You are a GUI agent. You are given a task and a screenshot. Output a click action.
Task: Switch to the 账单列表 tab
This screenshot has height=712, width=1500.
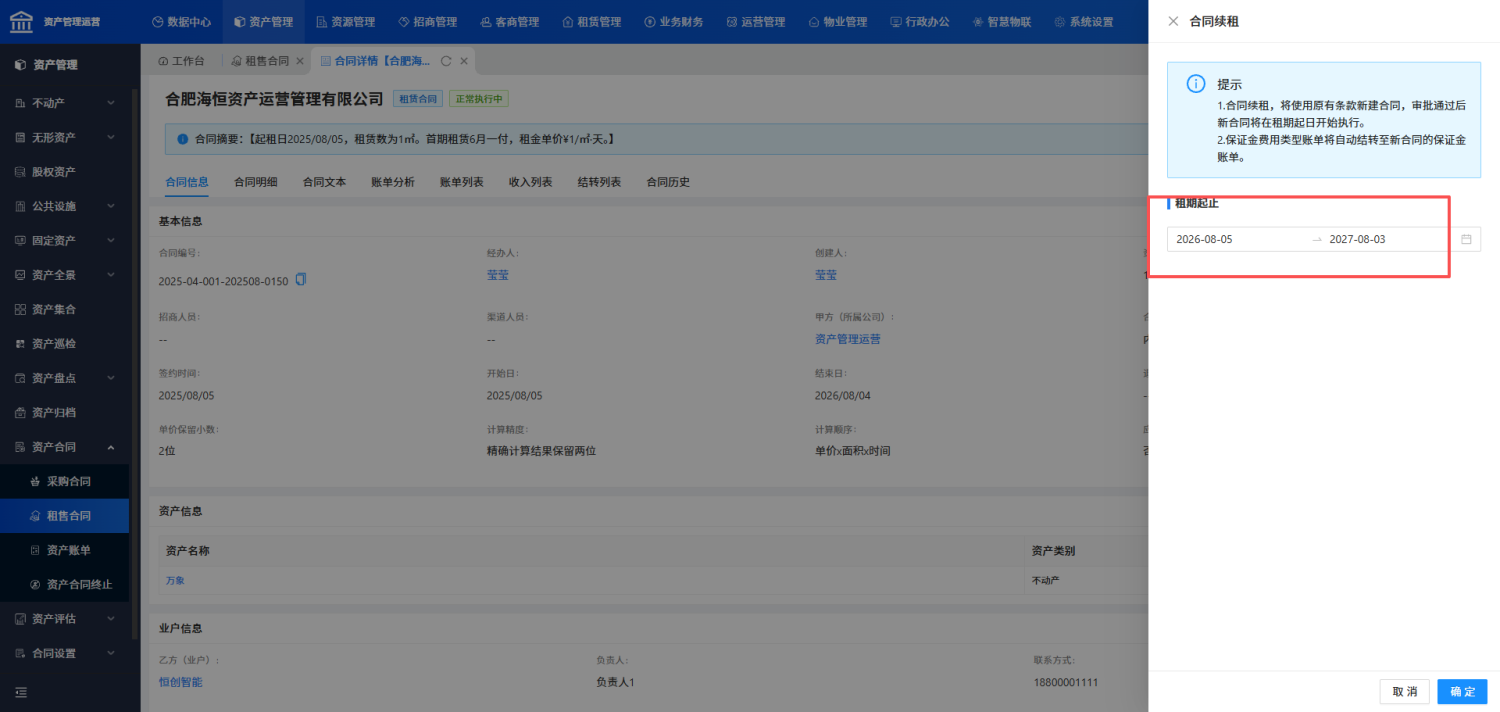point(462,182)
